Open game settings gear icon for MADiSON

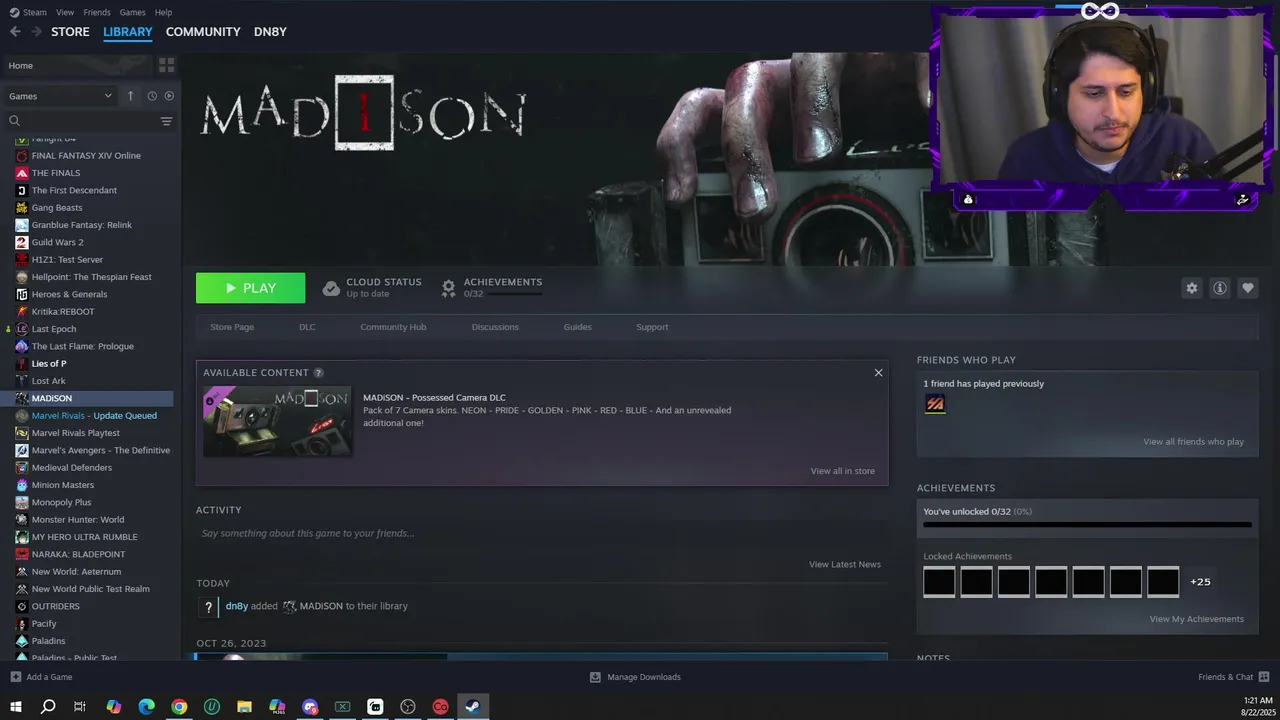[x=1191, y=288]
